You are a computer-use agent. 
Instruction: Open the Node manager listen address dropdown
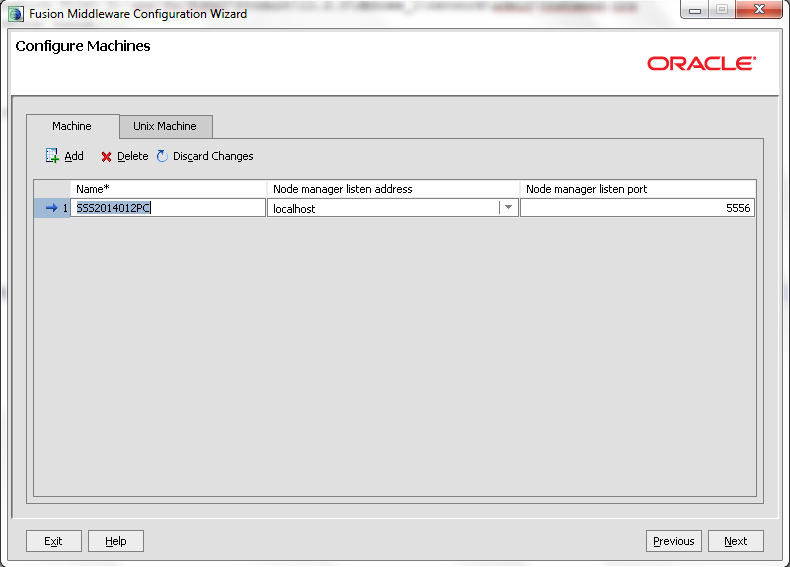[508, 208]
